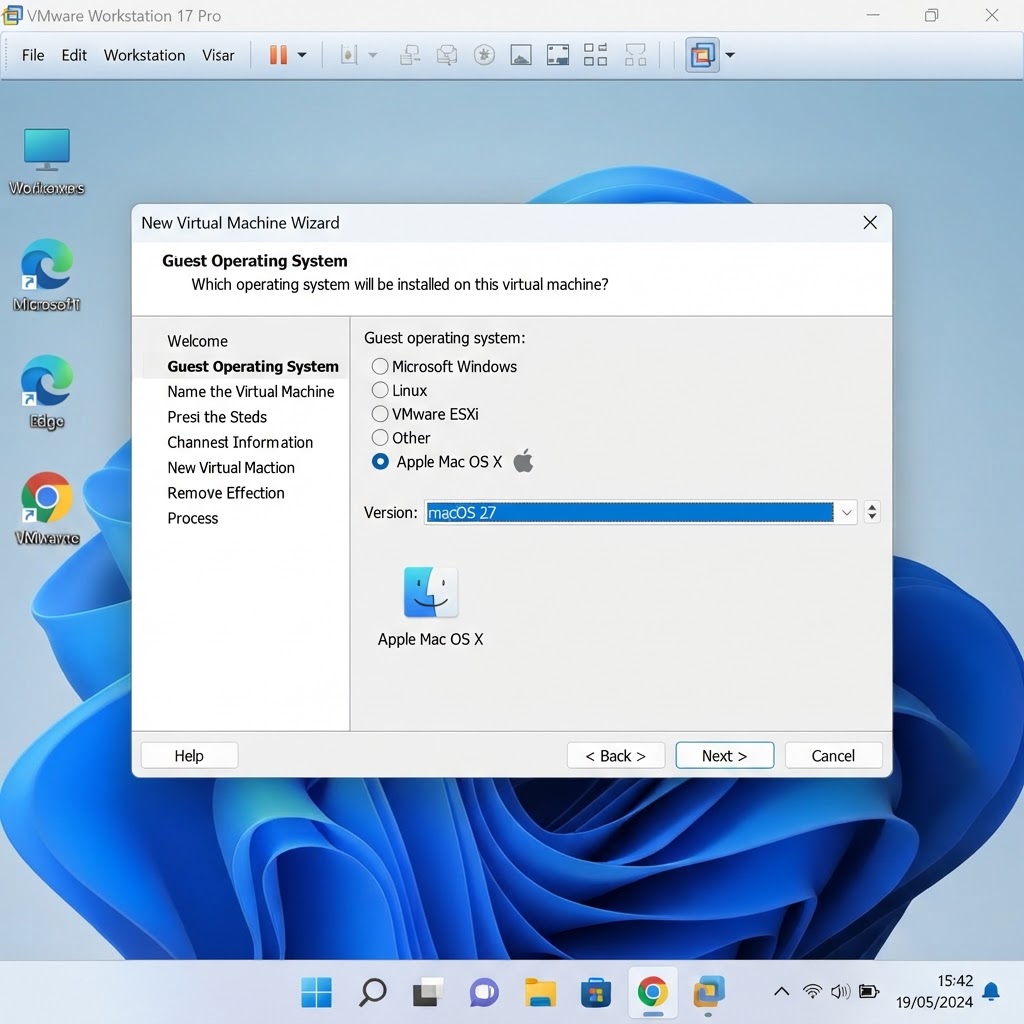
Task: Select the Microsoft Windows radio button
Action: [x=379, y=366]
